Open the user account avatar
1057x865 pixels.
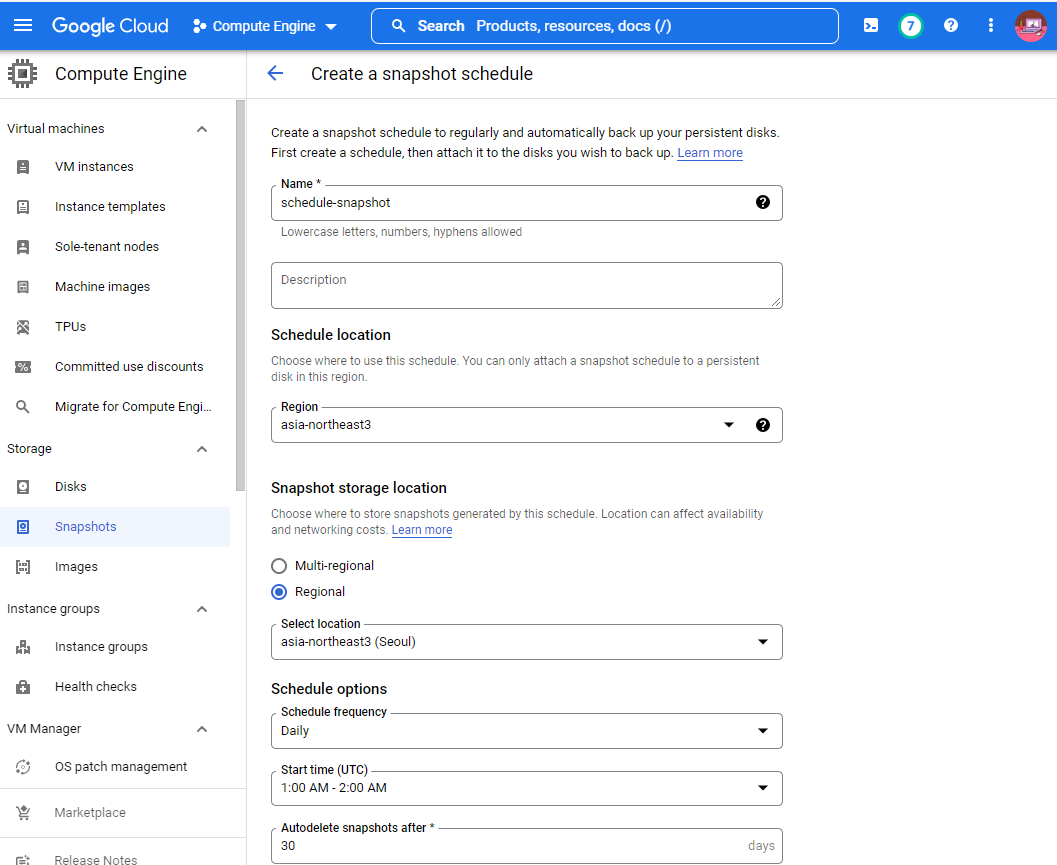point(1031,26)
